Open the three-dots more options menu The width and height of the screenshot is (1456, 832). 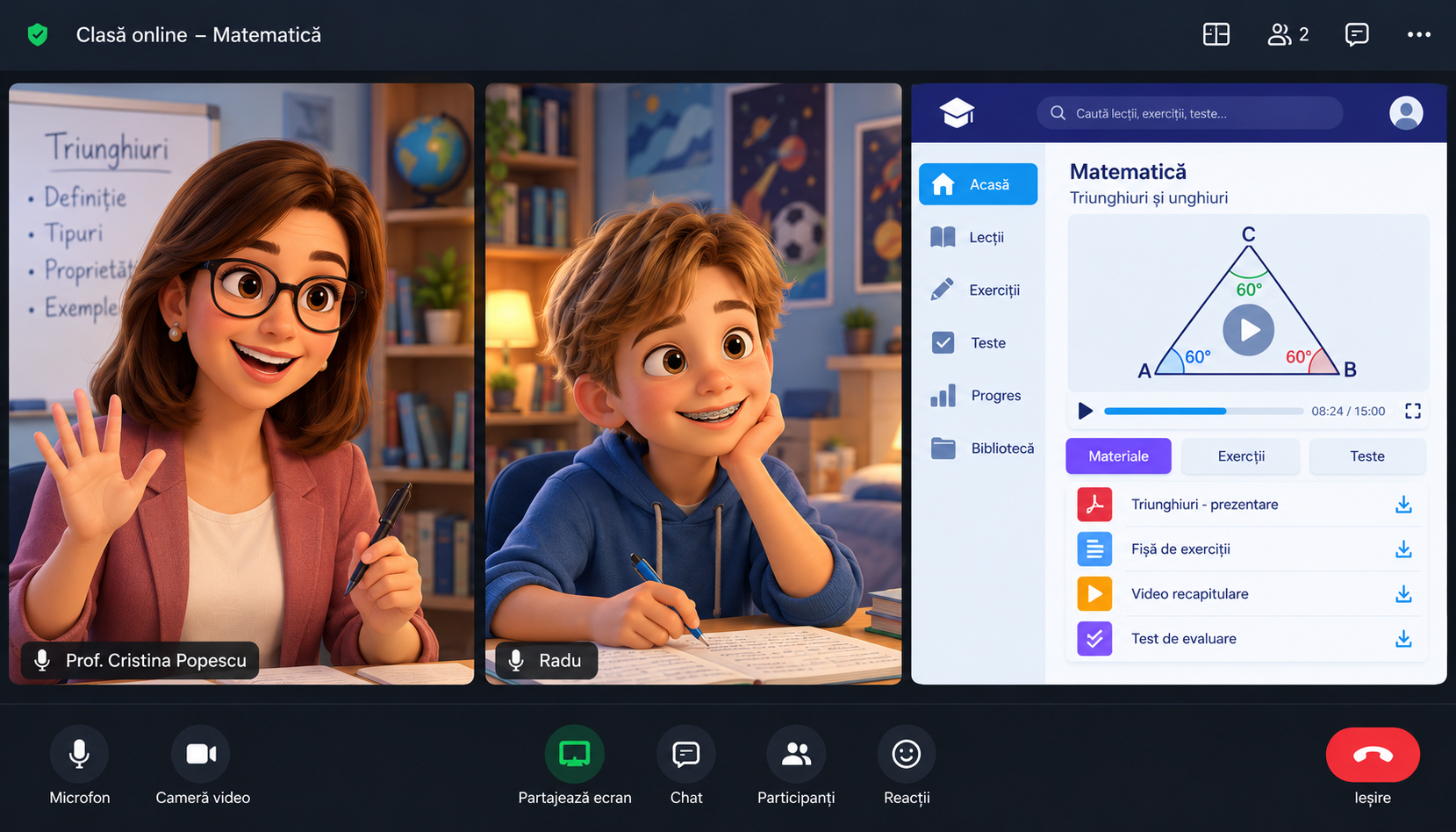point(1418,34)
